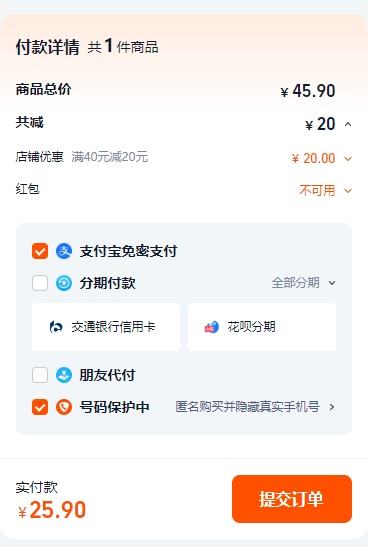The image size is (368, 547).
Task: Select 交通银行信用卡 installment option
Action: pyautogui.click(x=106, y=327)
